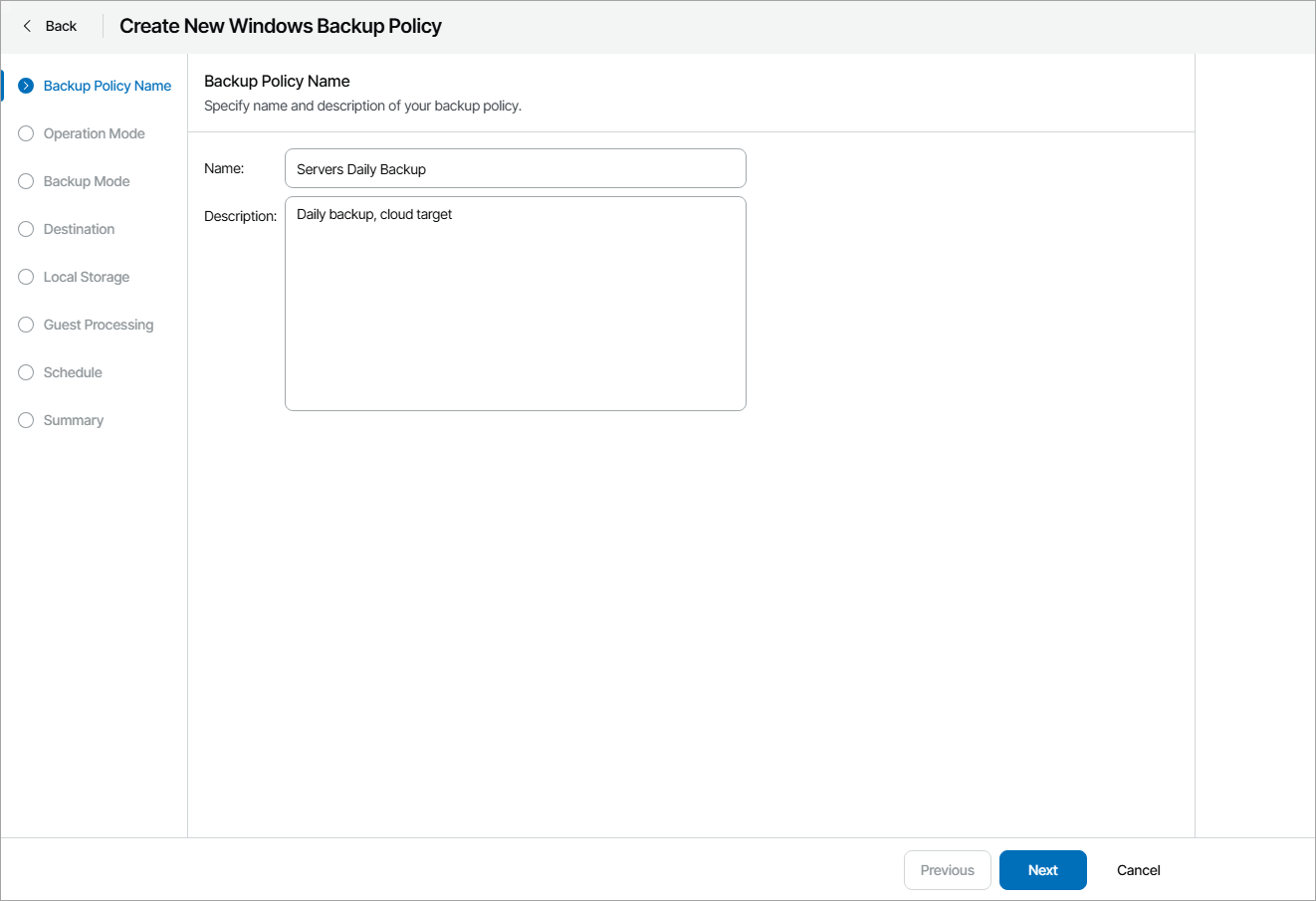Image resolution: width=1316 pixels, height=901 pixels.
Task: Click the Operation Mode step circle
Action: tap(26, 133)
